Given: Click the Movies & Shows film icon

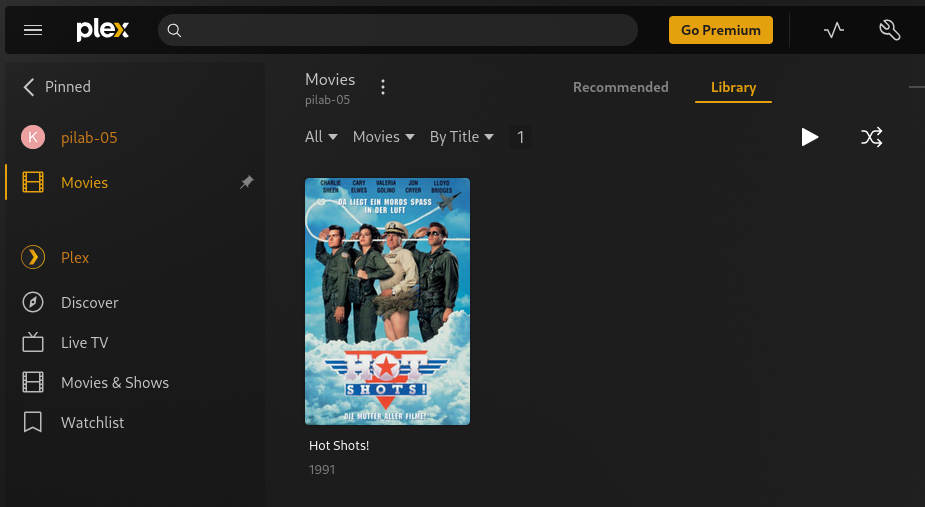Looking at the screenshot, I should (33, 382).
